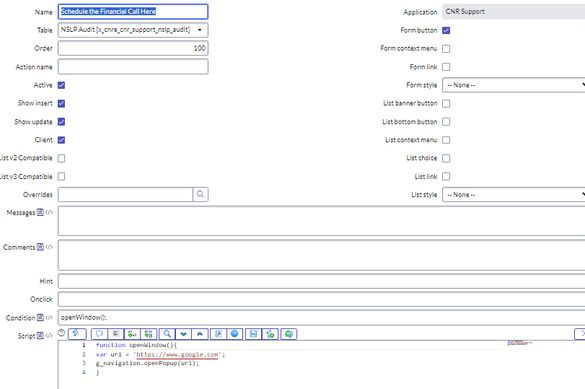
Task: Click the code tag icon next to Messages label
Action: 49,212
